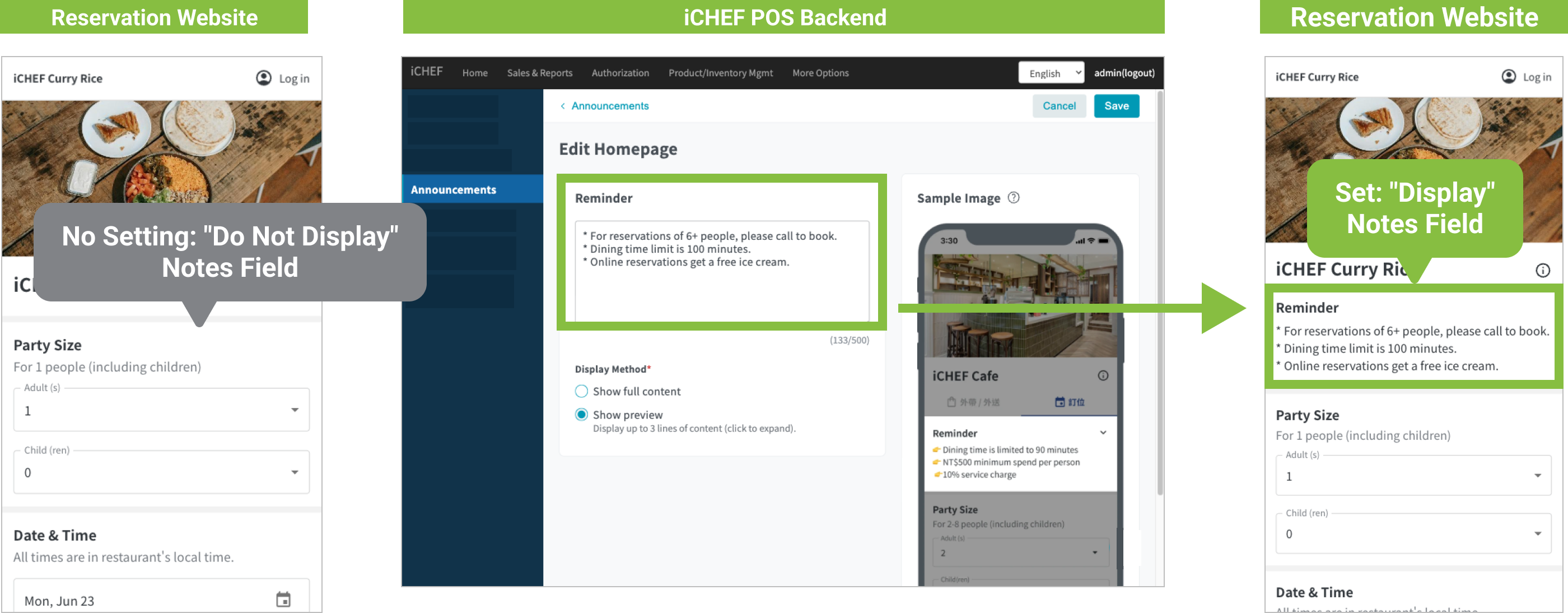The width and height of the screenshot is (1568, 613).
Task: Open the English language dropdown
Action: pos(1051,73)
